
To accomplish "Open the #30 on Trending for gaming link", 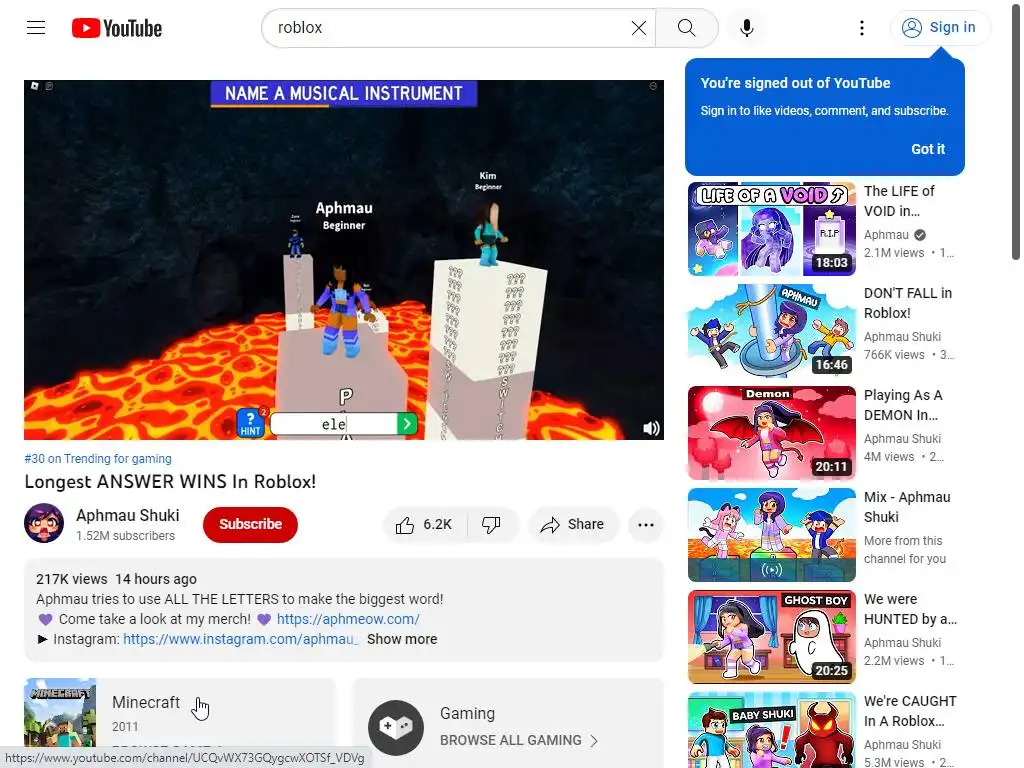I will click(98, 459).
